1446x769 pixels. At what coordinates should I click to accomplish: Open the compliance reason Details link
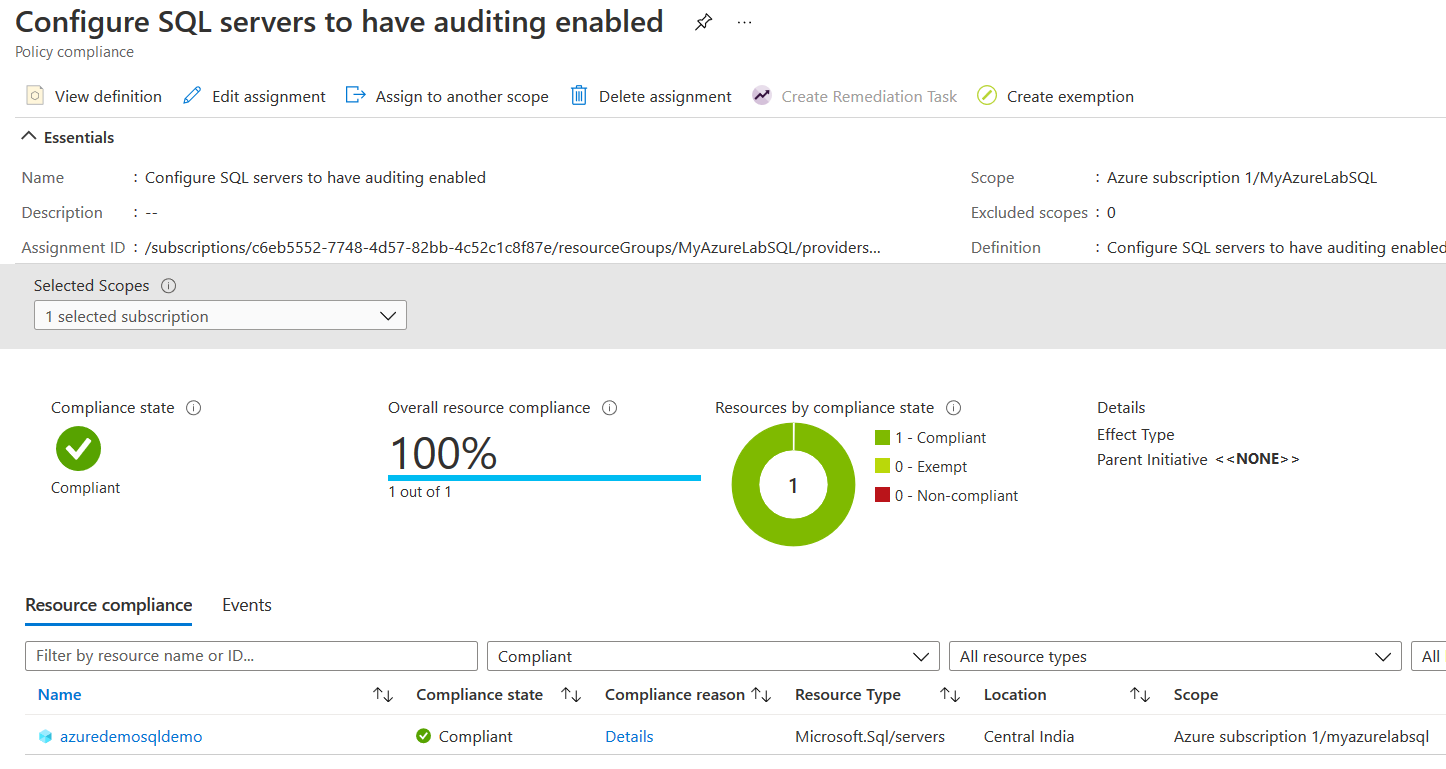pos(629,737)
